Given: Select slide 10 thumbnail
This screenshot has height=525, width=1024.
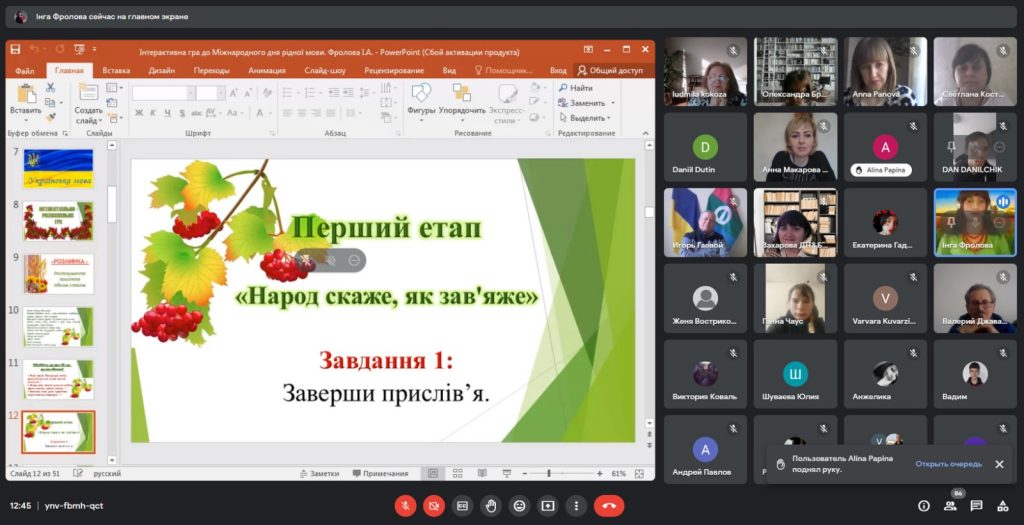Looking at the screenshot, I should 58,326.
